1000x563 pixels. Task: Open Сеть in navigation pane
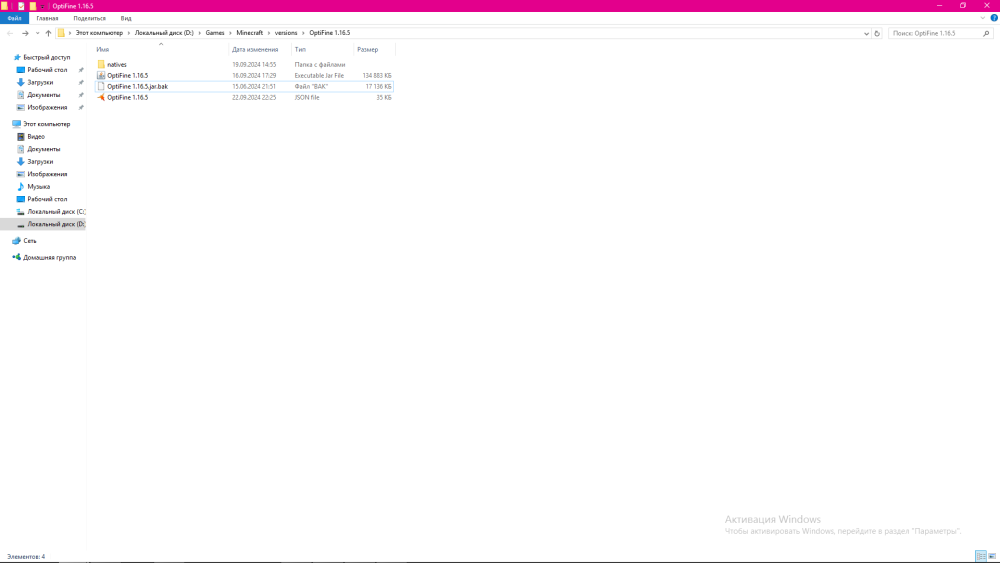[29, 241]
